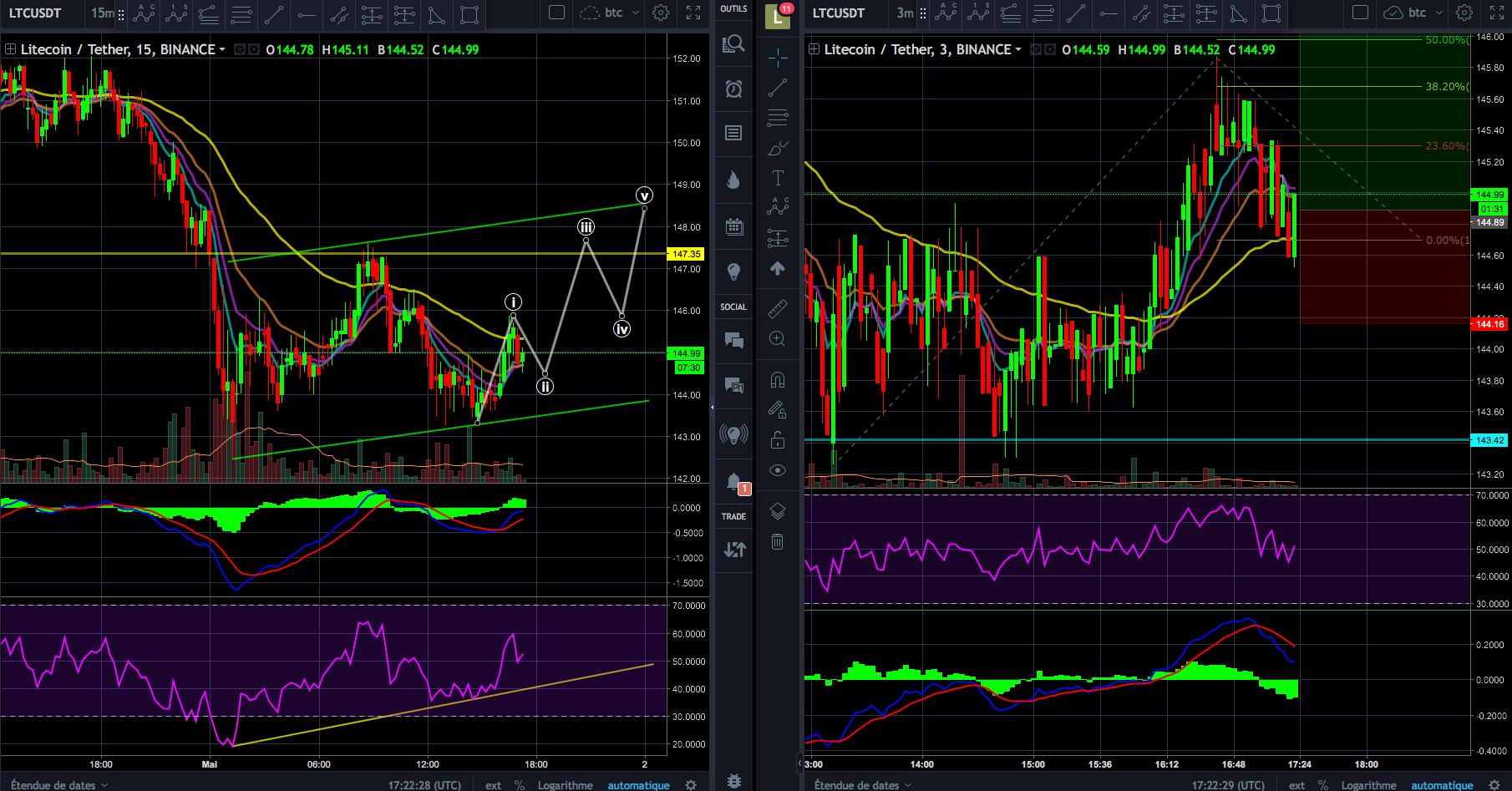Expand the right chart legend plus box
Image resolution: width=1512 pixels, height=791 pixels.
pos(814,49)
